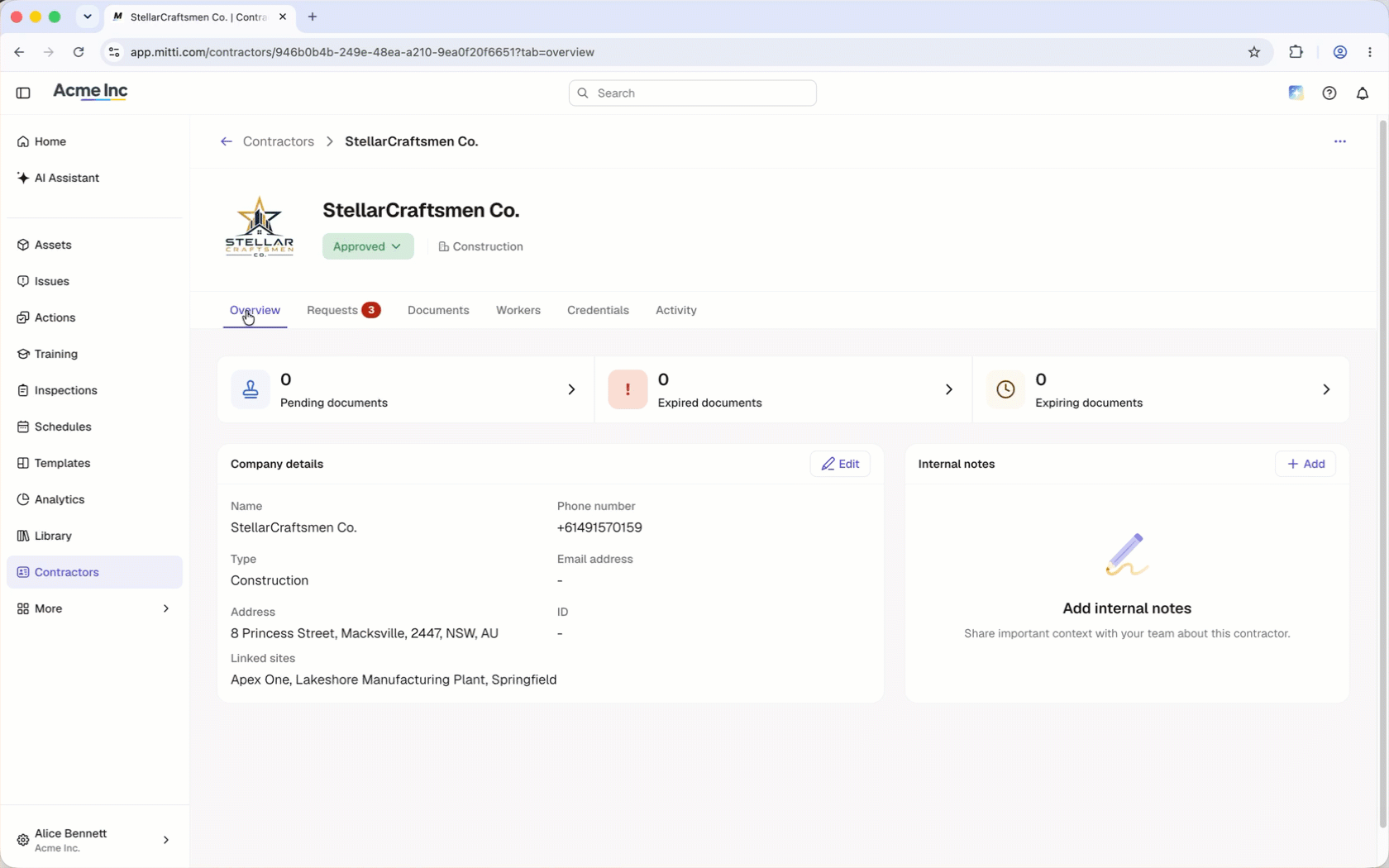
Task: Switch to the Activity tab
Action: tap(676, 310)
